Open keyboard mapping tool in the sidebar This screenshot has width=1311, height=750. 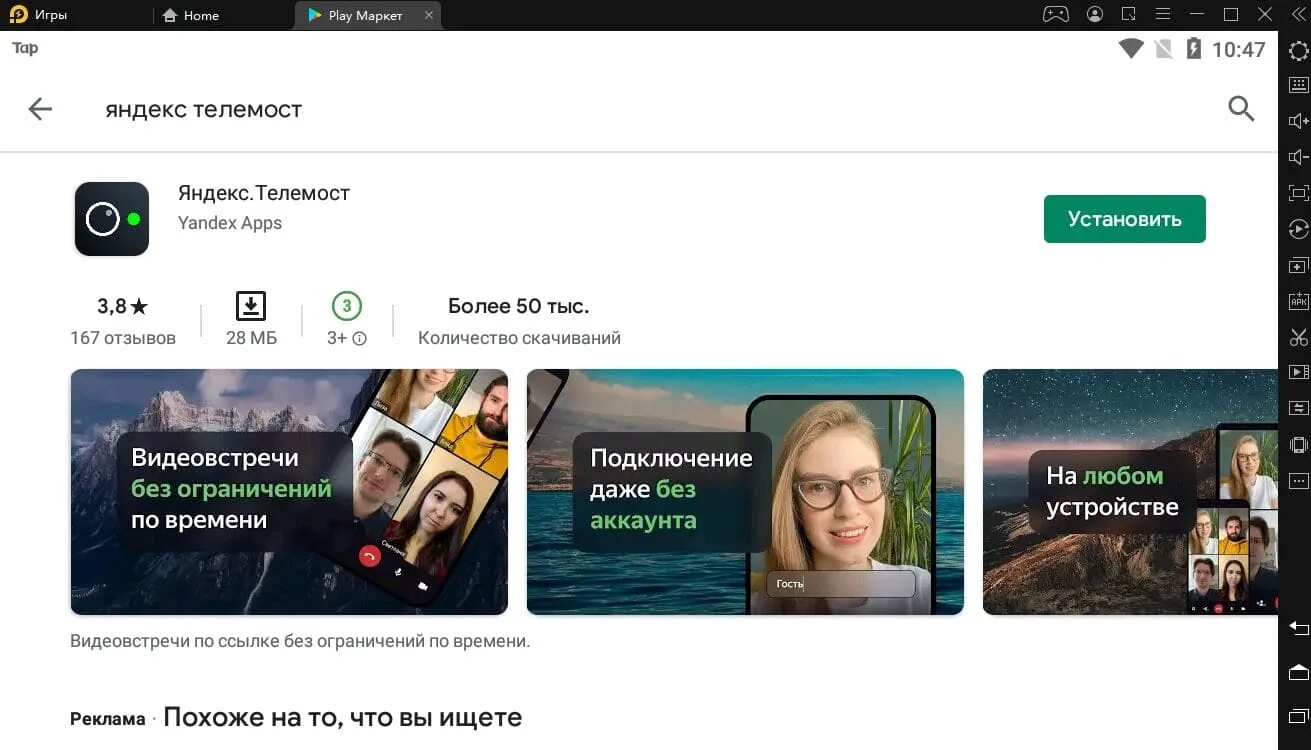point(1298,85)
